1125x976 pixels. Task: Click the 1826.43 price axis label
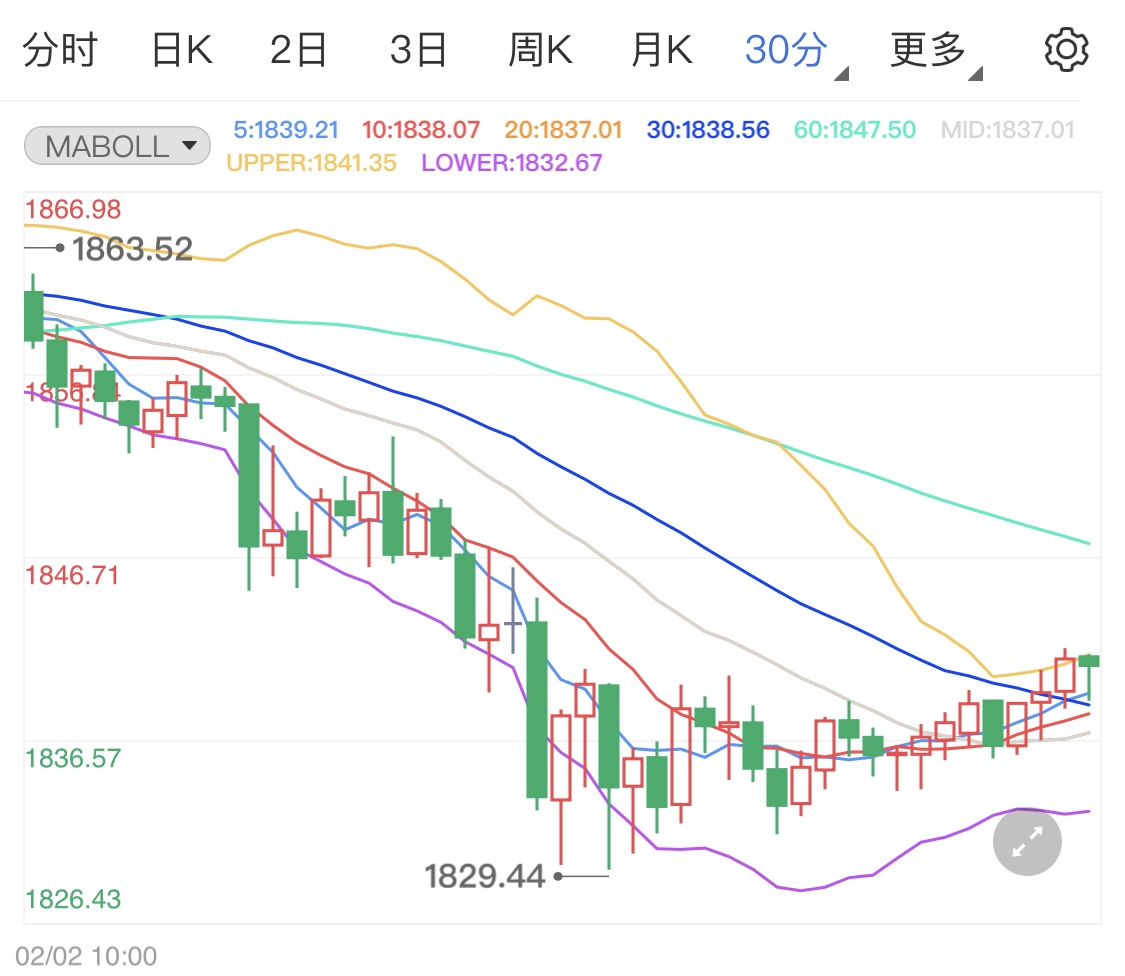[x=73, y=899]
